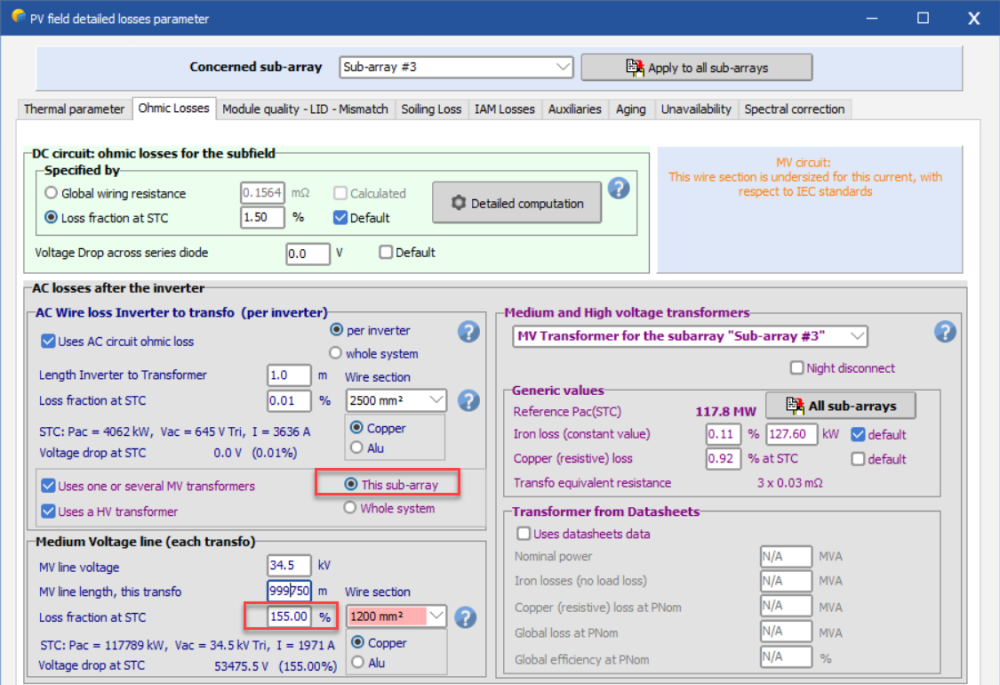
Task: Click help icon next to per inverter option
Action: [x=468, y=332]
